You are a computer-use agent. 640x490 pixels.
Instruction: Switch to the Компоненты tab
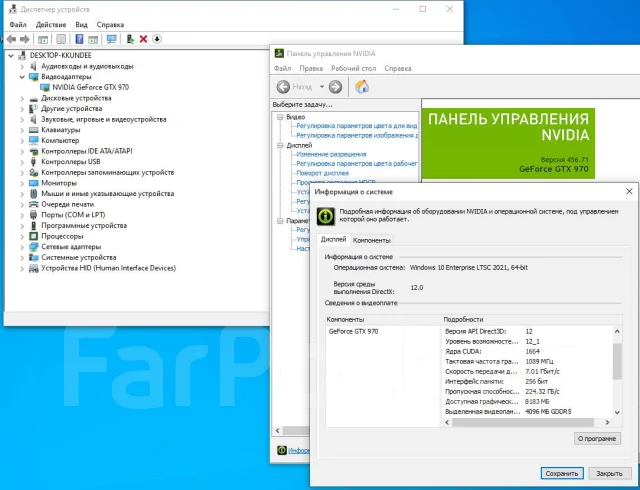coord(372,241)
